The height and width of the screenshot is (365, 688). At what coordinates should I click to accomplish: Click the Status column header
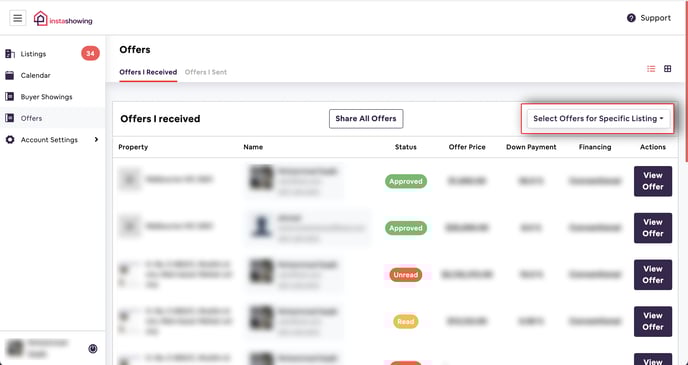406,147
